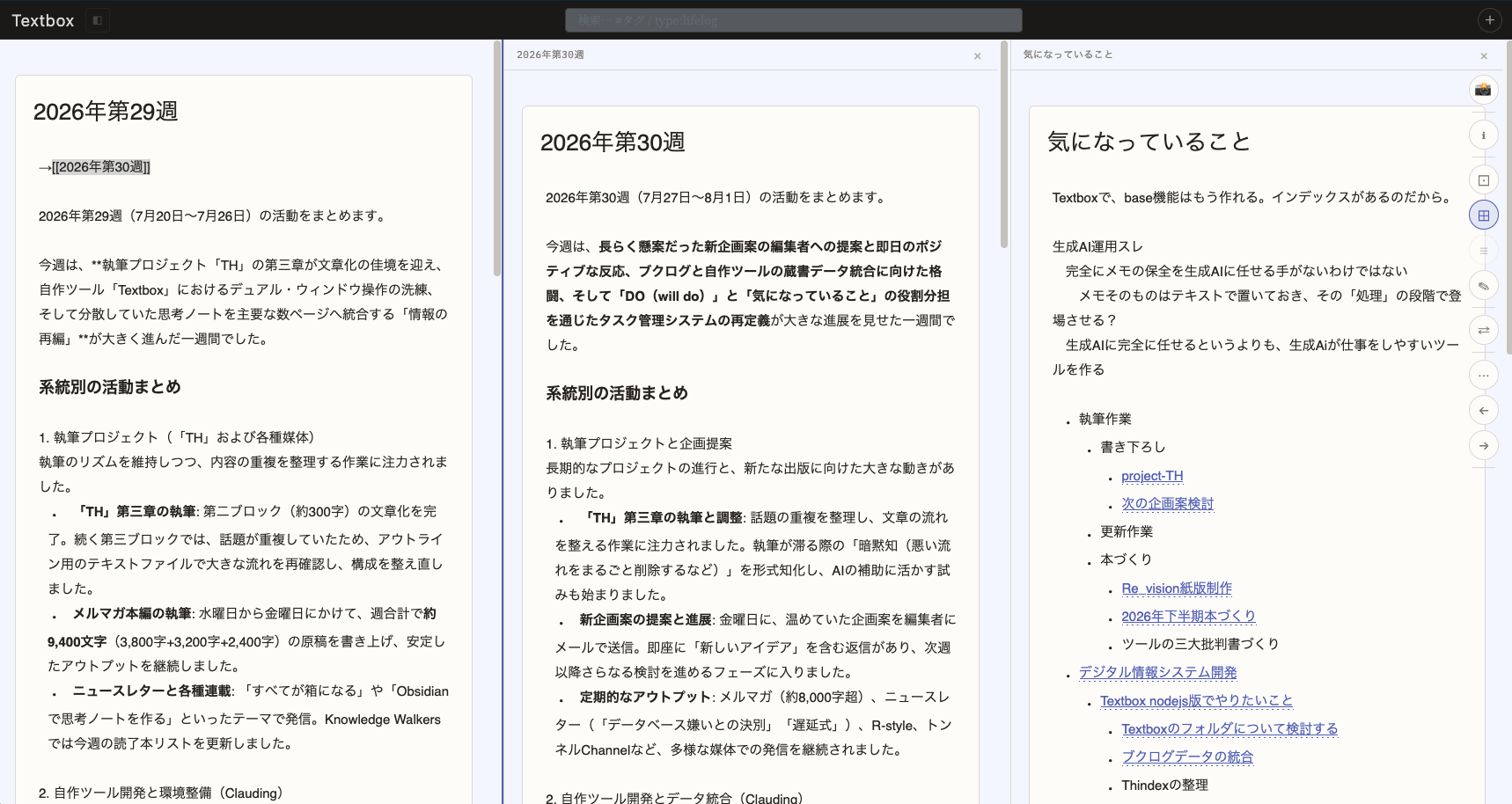
Task: Click the 2. 自作ツール開発と環境整備 heading
Action: click(x=161, y=793)
